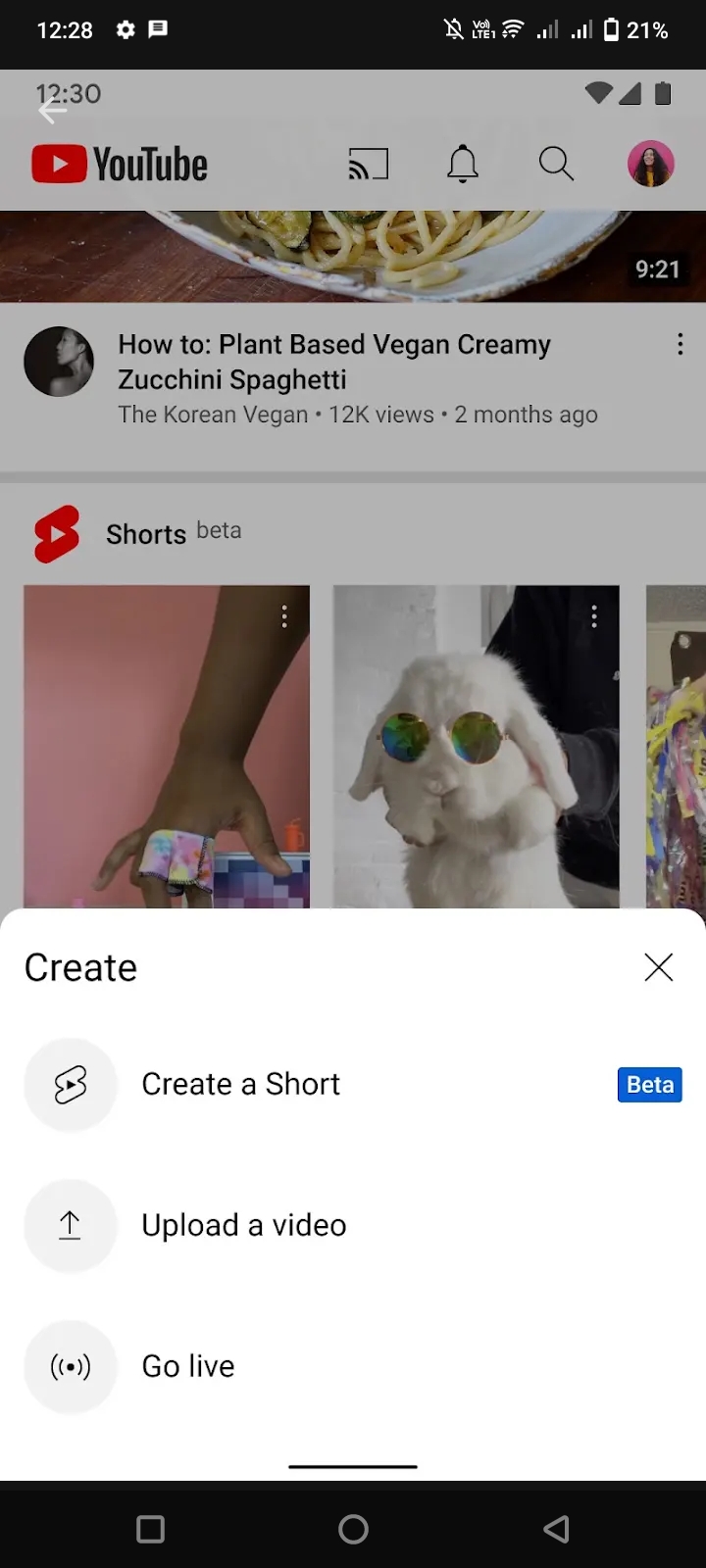Tap the search magnifier icon
706x1568 pixels.
556,164
